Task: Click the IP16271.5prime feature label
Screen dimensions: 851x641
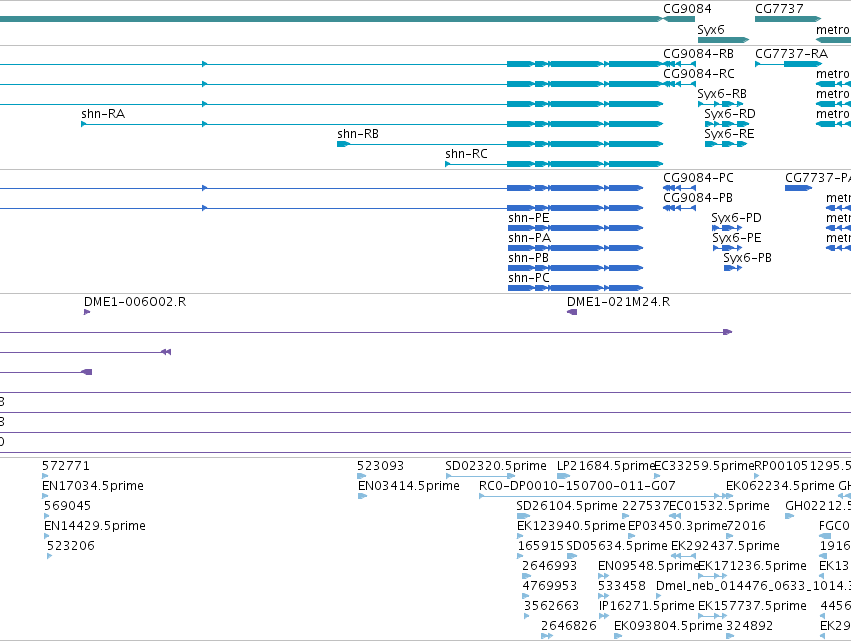Action: [x=646, y=606]
